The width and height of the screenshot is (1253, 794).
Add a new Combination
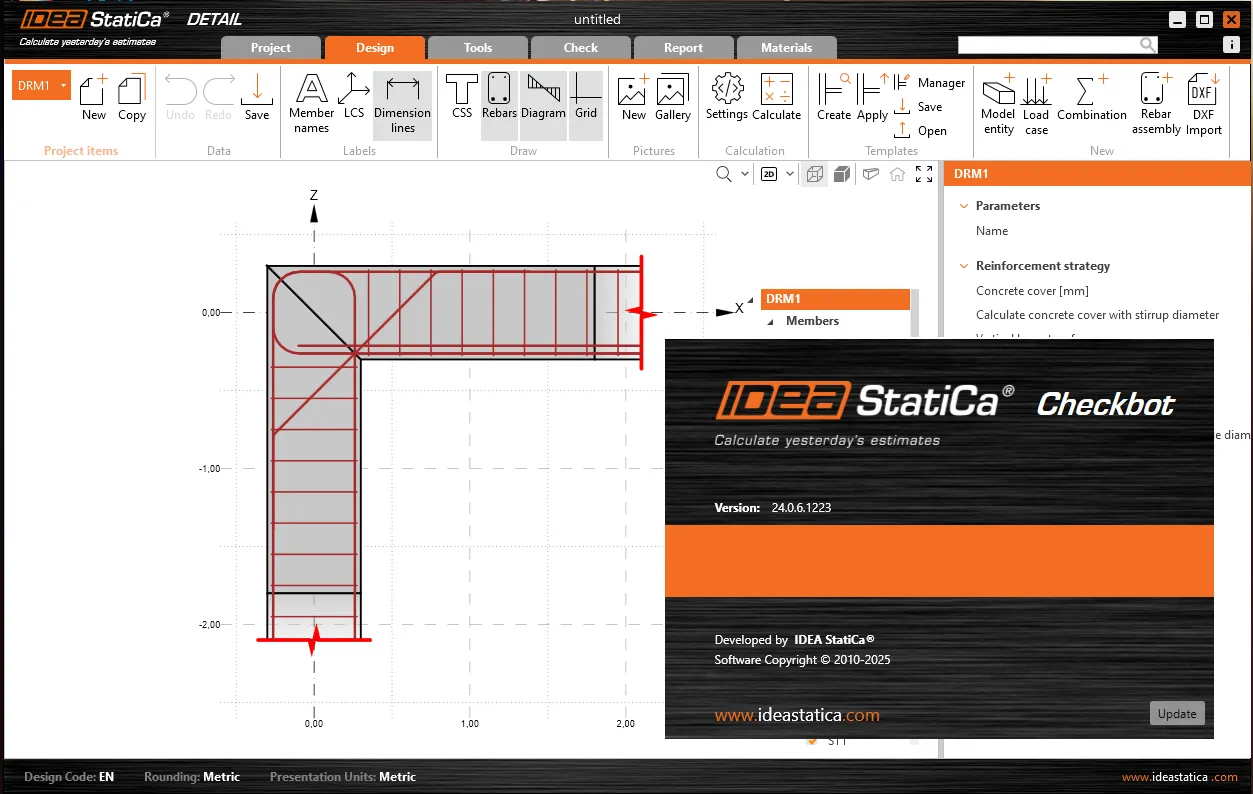[x=1092, y=98]
